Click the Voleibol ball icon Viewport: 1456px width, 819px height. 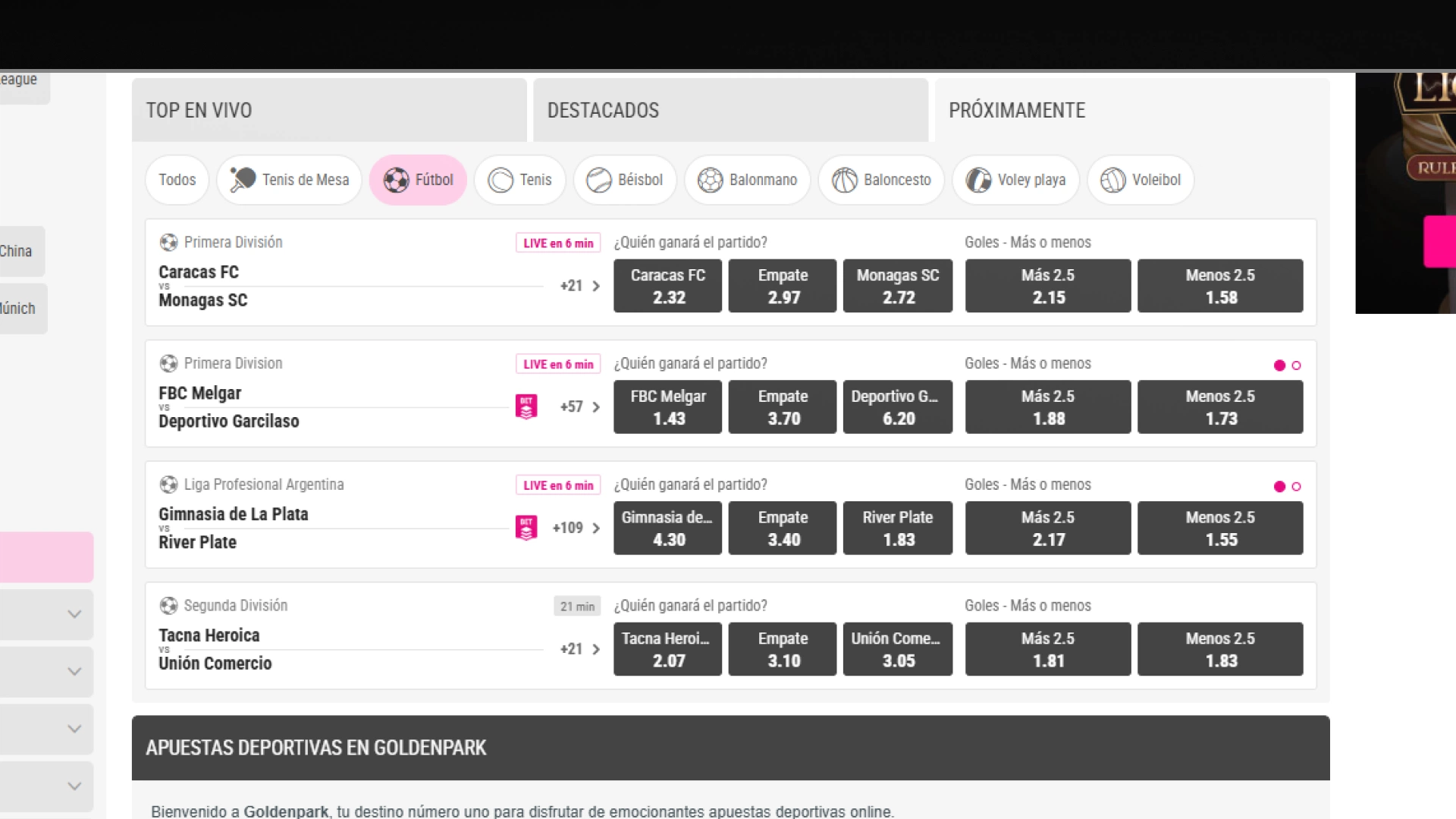coord(1113,180)
